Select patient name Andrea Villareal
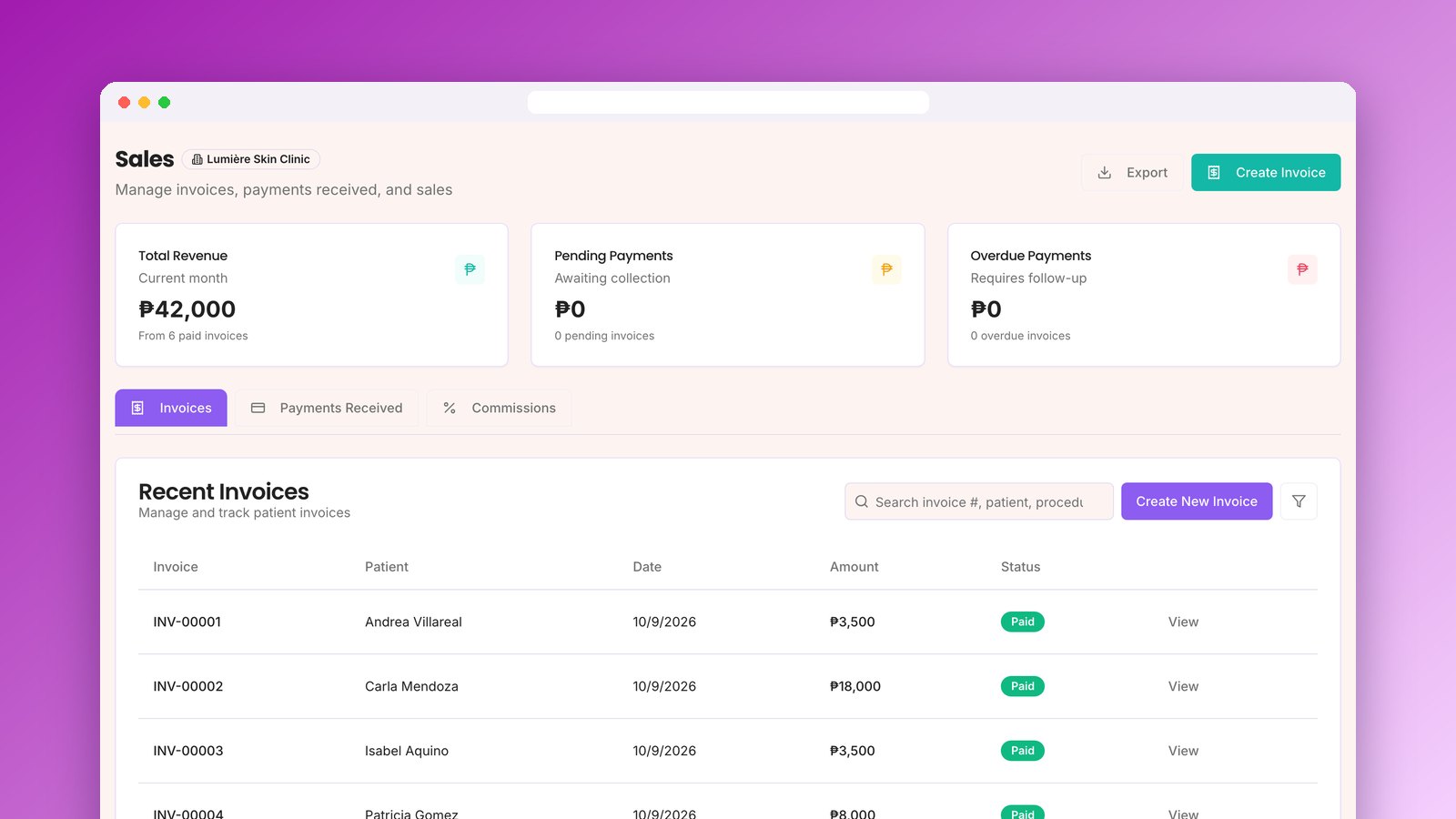This screenshot has height=819, width=1456. 413,622
